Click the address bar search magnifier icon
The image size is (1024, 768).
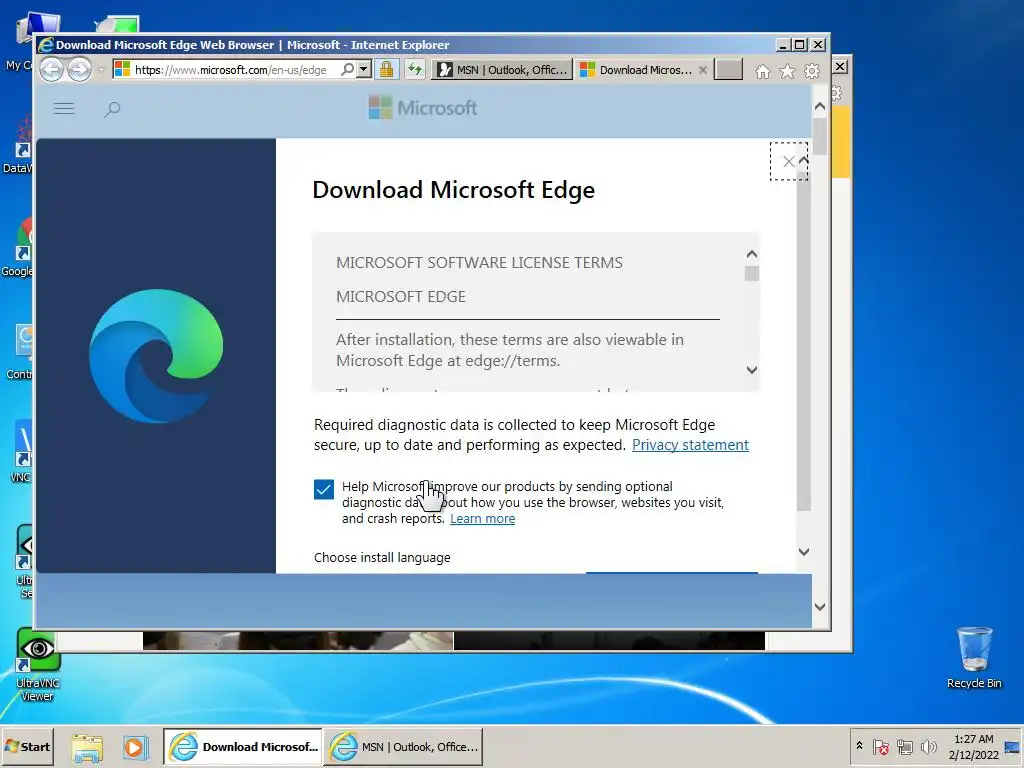348,69
